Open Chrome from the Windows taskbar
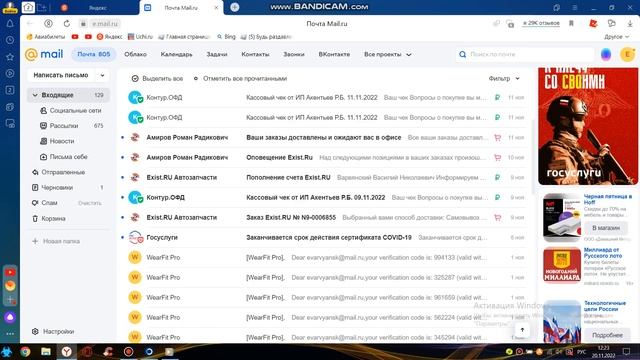 (x=25, y=351)
